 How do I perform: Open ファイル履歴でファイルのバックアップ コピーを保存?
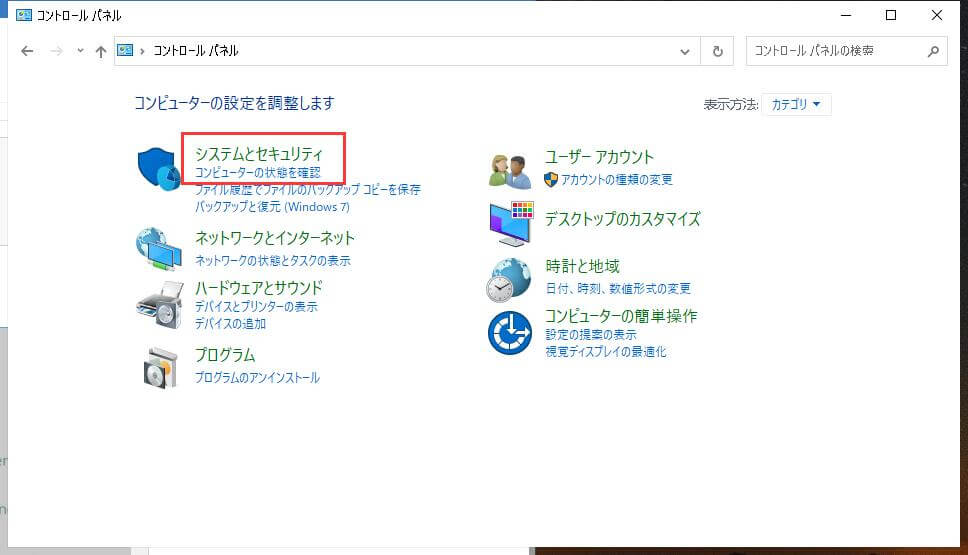308,190
